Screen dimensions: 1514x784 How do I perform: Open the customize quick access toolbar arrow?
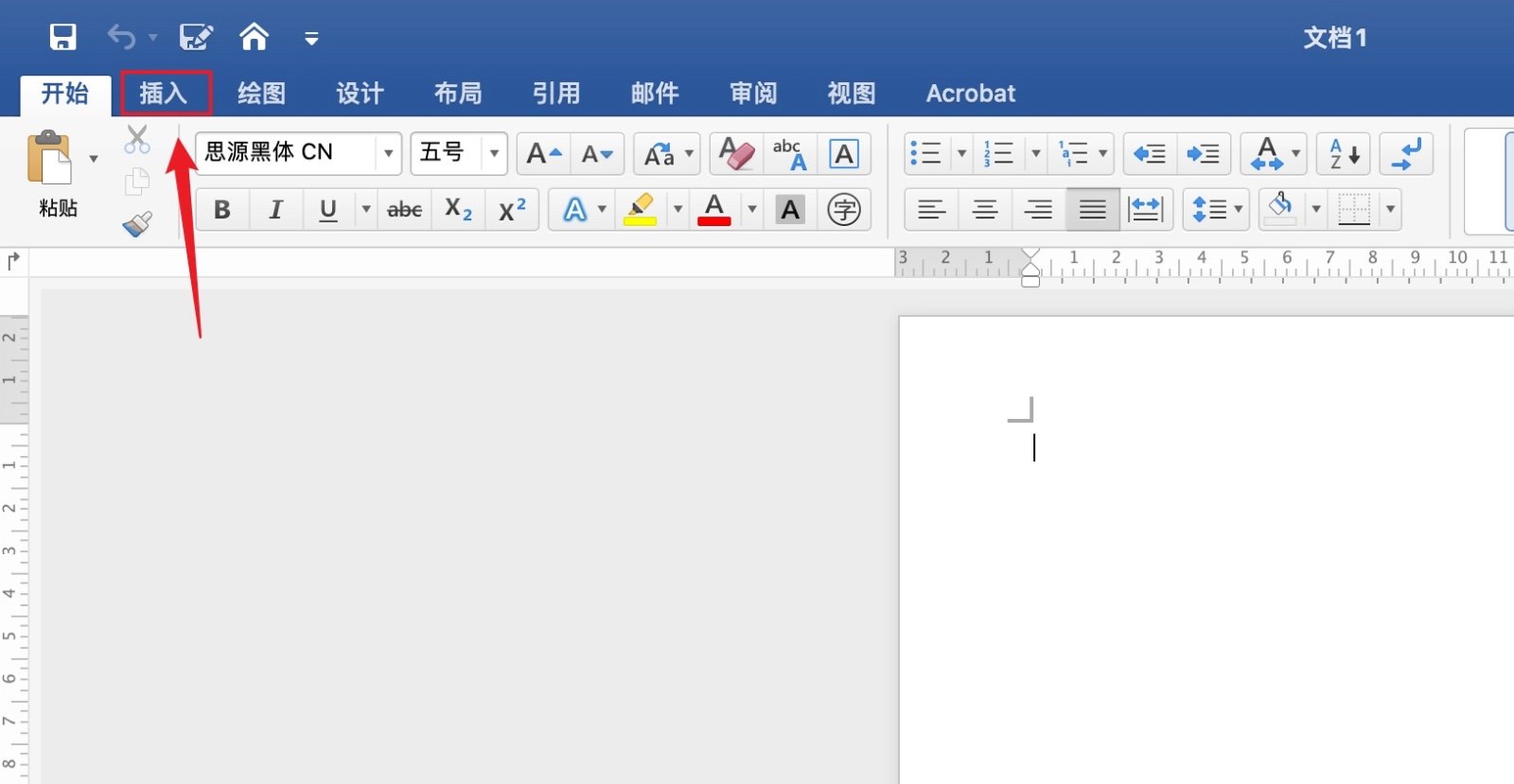(311, 39)
